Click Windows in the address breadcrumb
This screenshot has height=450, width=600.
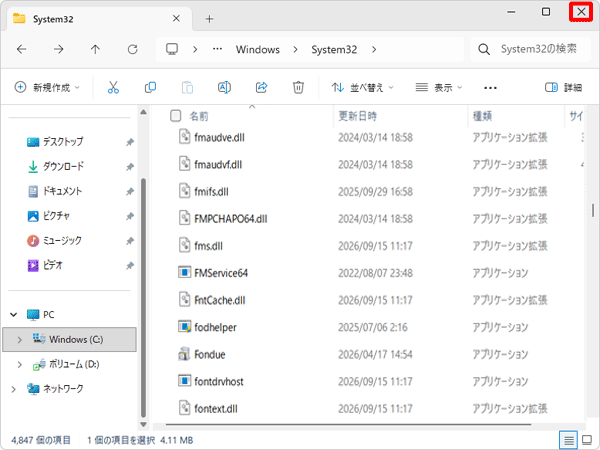click(x=258, y=49)
